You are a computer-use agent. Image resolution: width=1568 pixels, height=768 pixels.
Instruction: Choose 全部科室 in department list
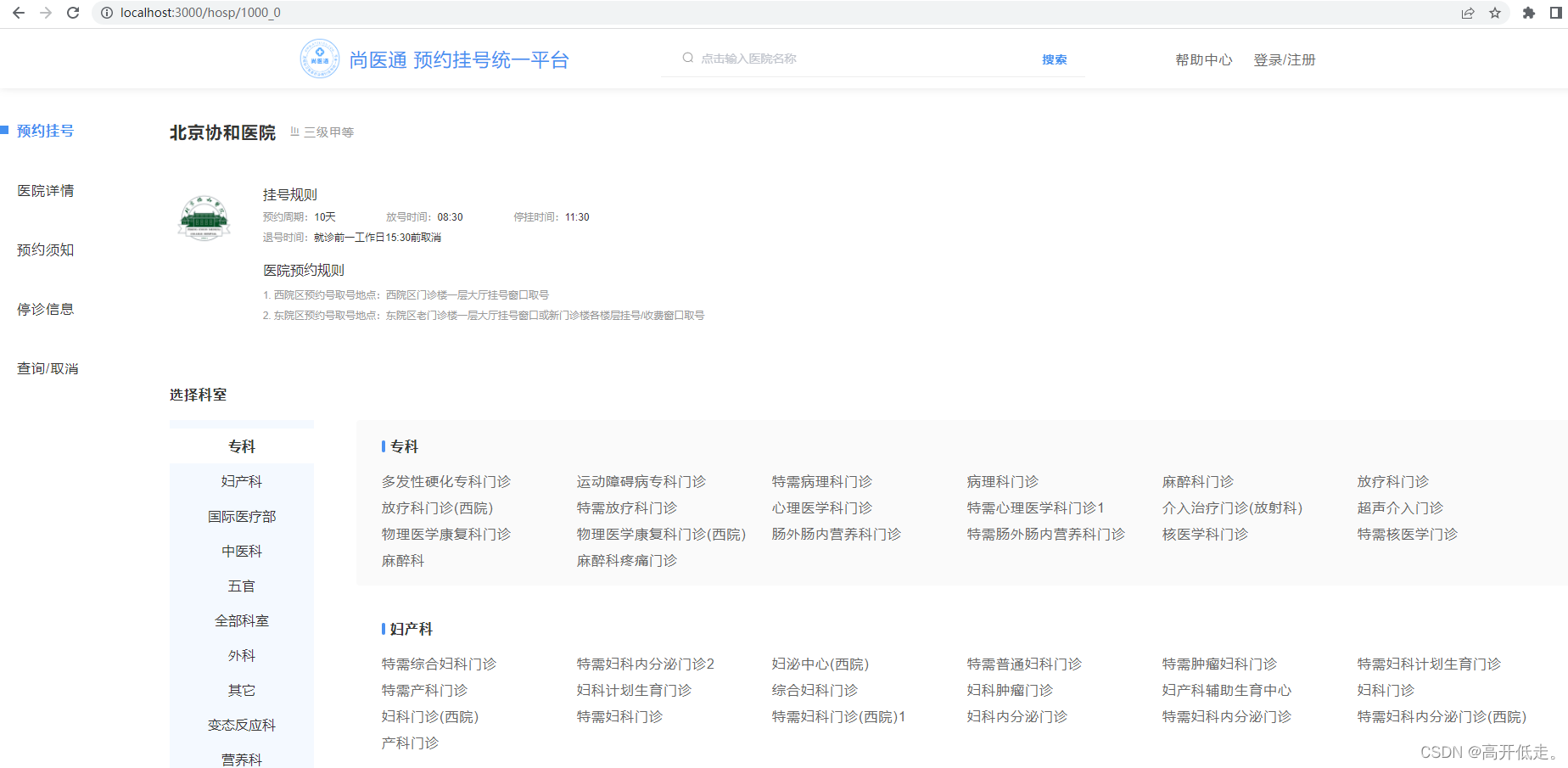(242, 620)
